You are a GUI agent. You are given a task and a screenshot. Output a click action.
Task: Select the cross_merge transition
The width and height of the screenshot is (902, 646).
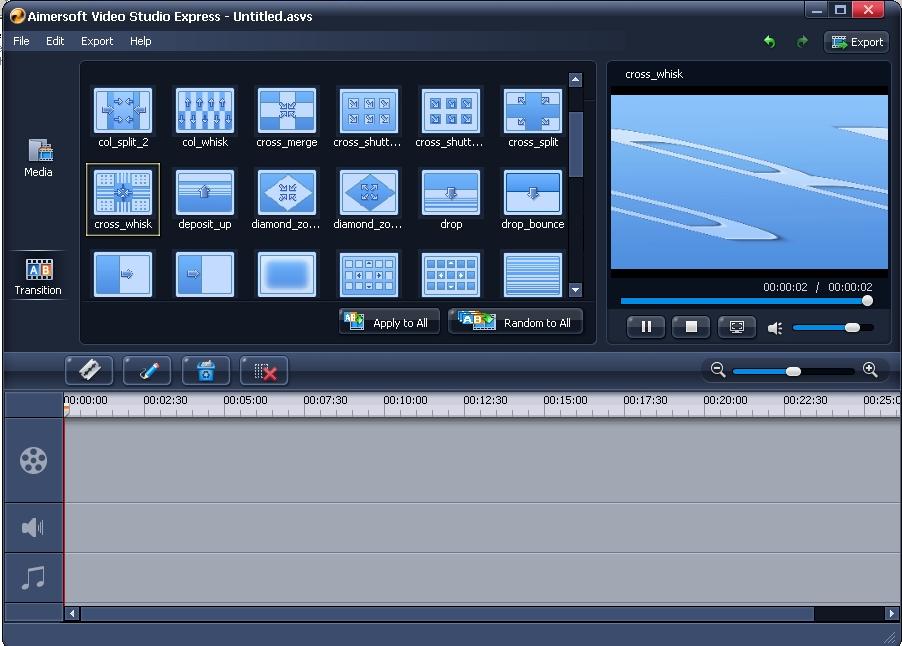286,117
